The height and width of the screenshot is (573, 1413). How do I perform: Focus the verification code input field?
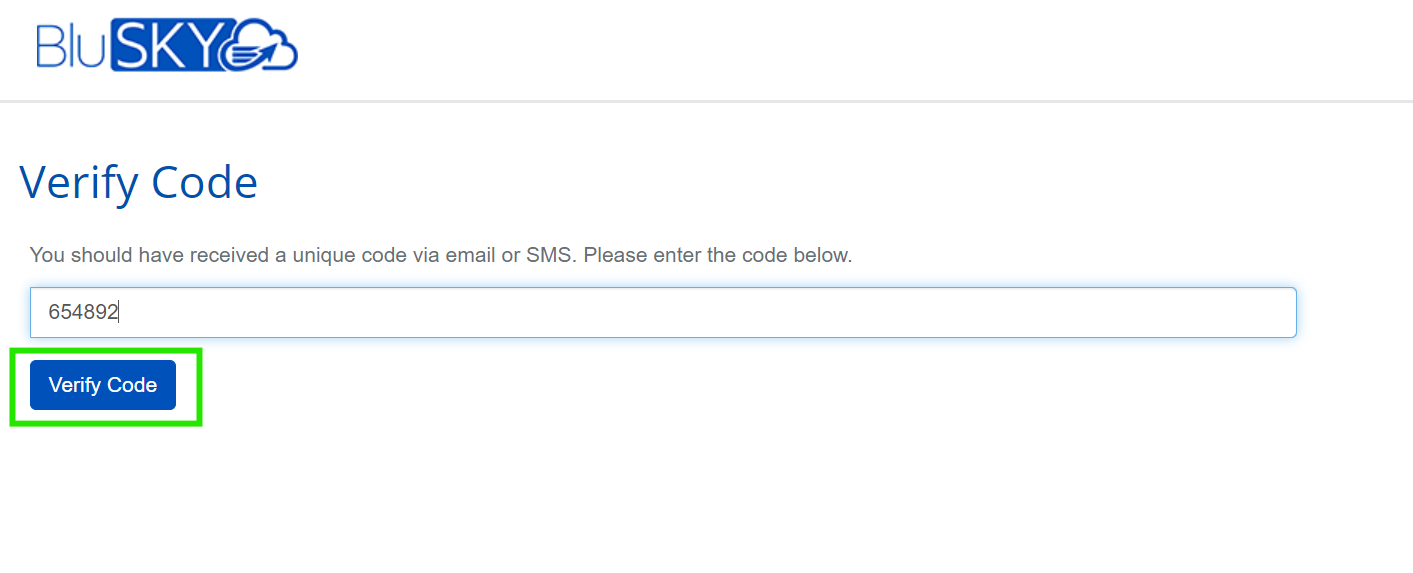coord(662,313)
